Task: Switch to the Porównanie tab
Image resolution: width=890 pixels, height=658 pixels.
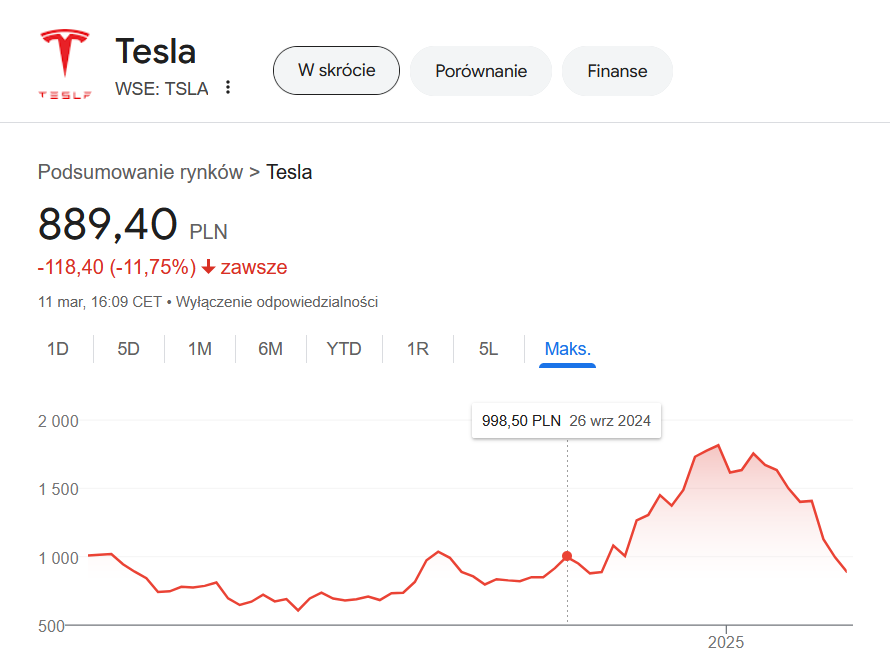Action: tap(481, 71)
